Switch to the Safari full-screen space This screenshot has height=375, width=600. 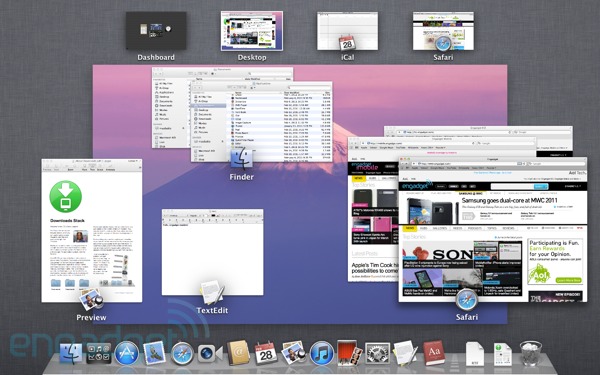(443, 31)
